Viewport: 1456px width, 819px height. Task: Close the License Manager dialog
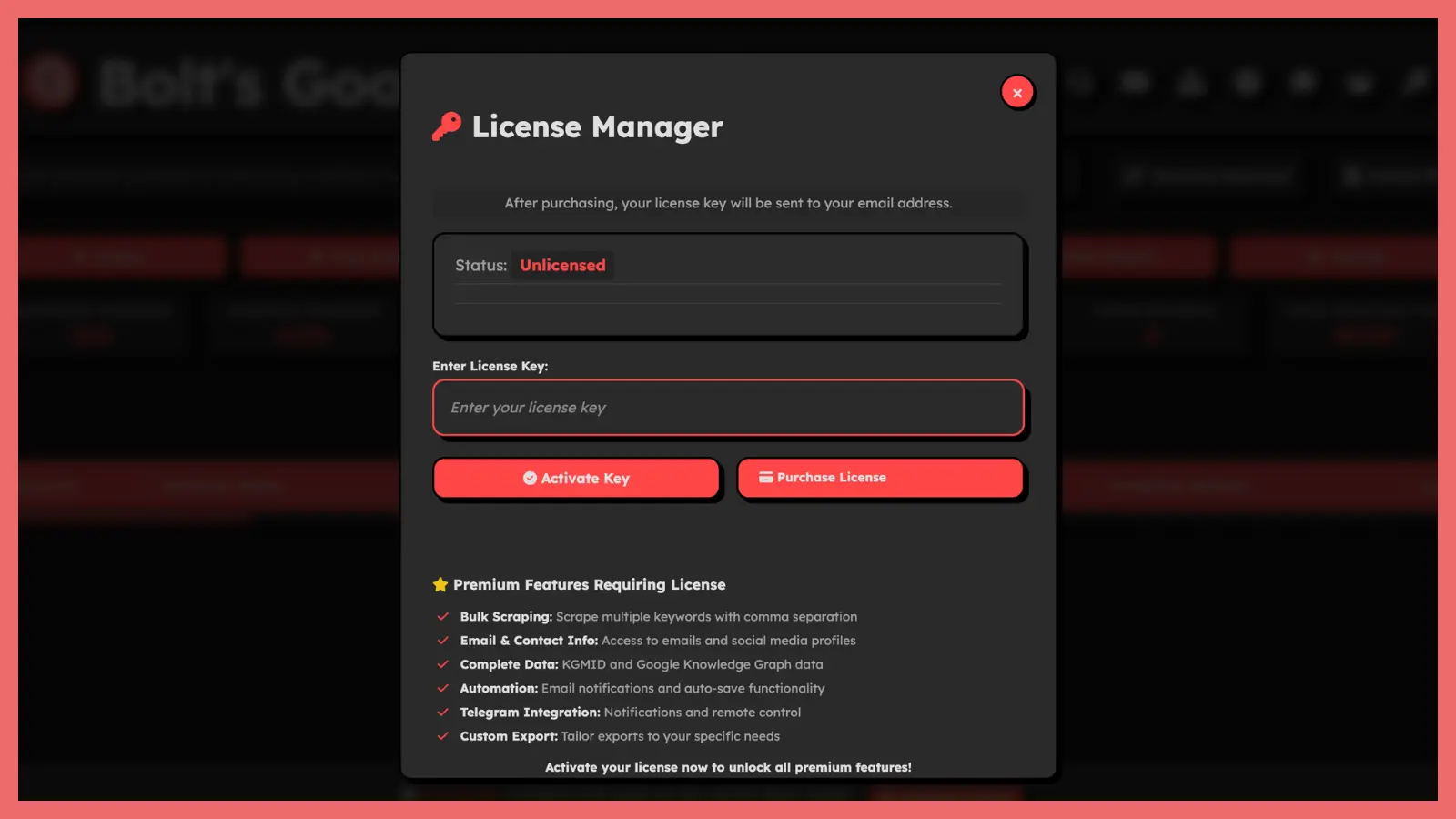click(1017, 93)
